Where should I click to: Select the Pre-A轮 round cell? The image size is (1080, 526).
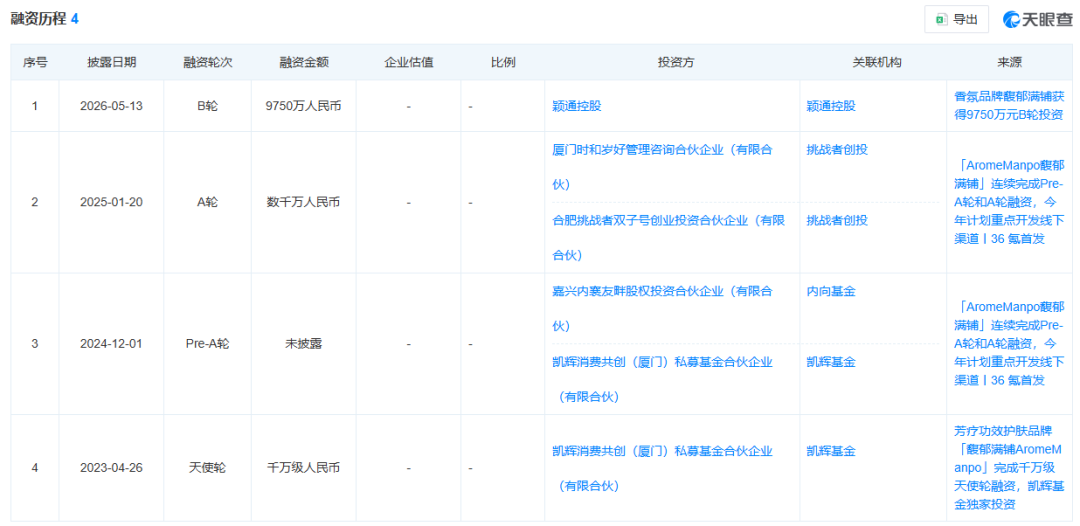click(207, 344)
